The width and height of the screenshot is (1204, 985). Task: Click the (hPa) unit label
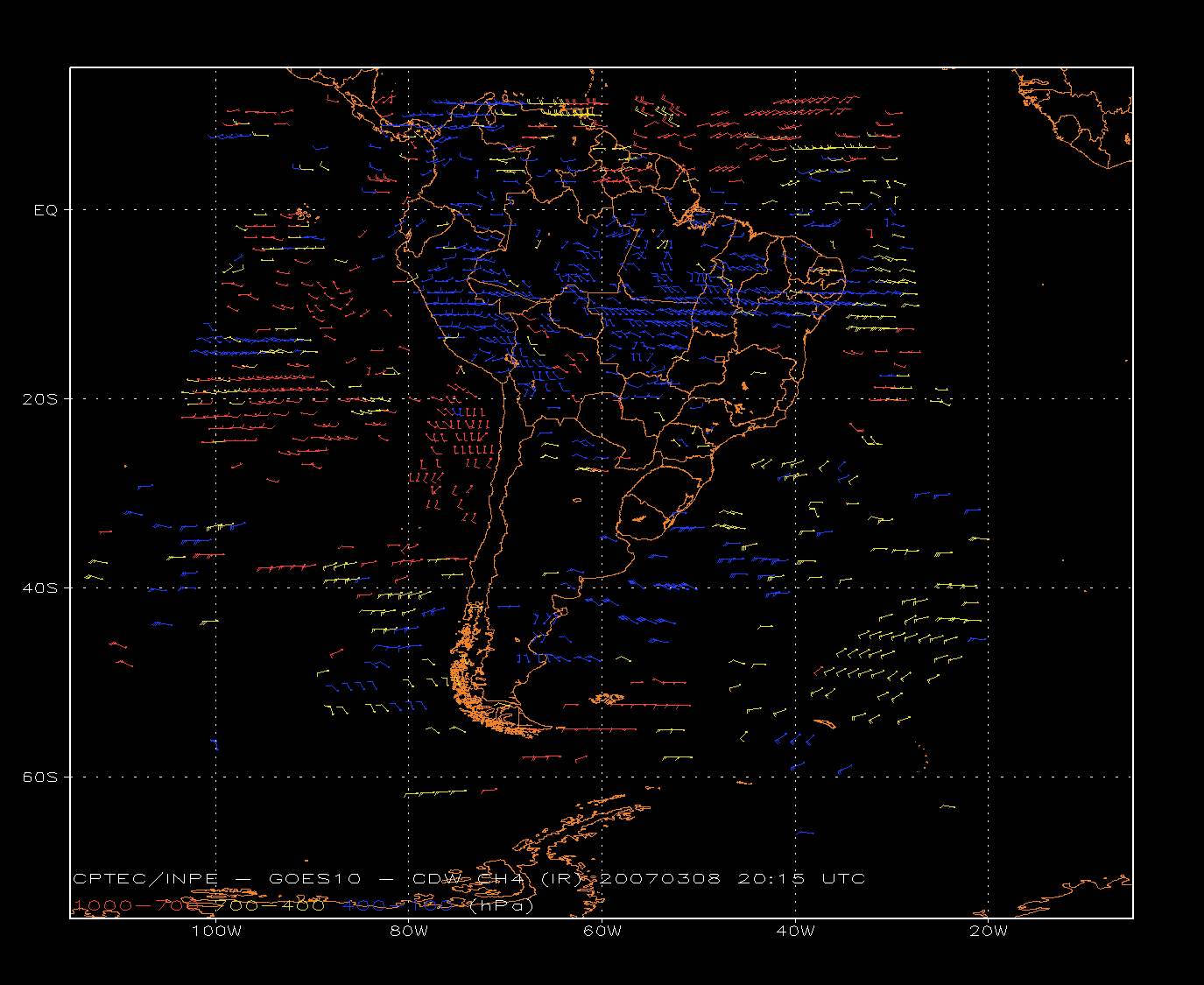pyautogui.click(x=501, y=905)
